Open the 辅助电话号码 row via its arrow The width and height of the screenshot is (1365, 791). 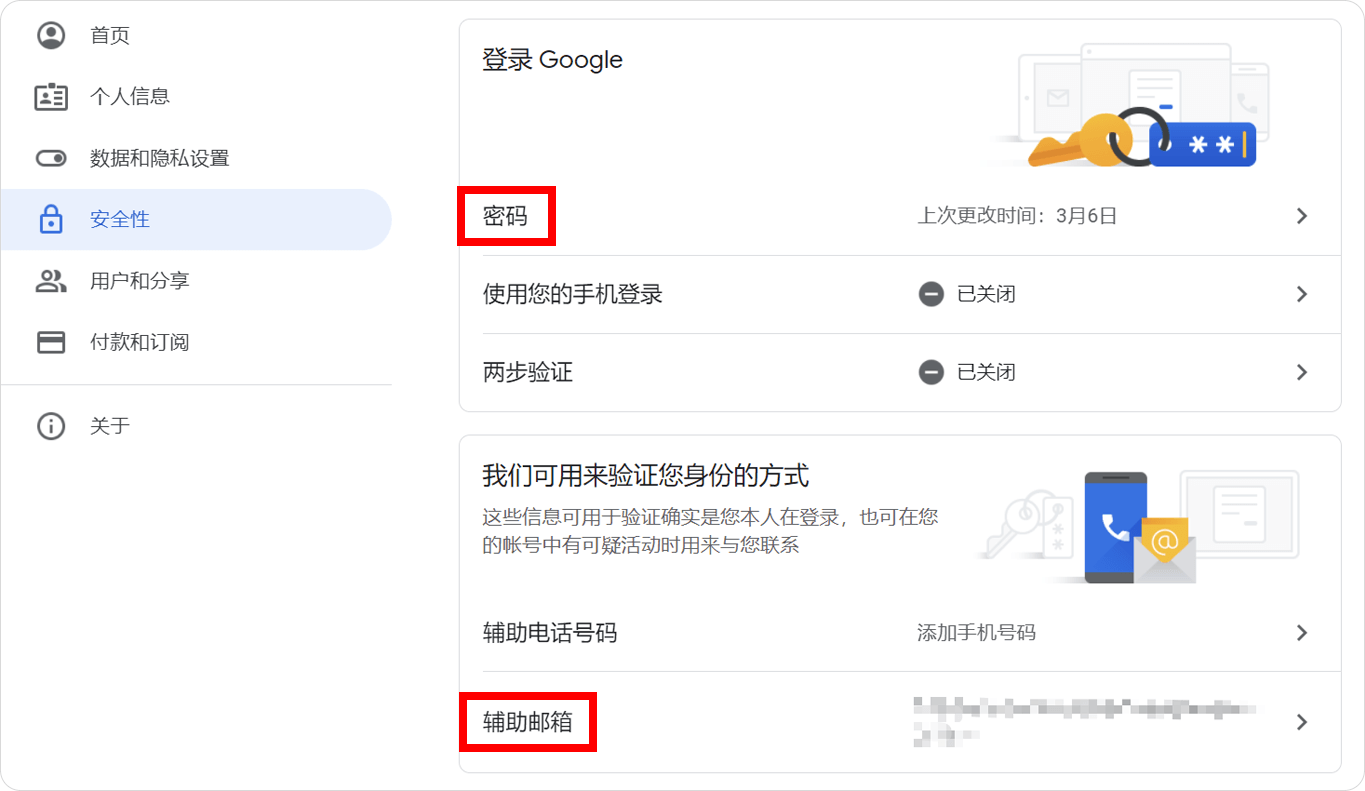point(1303,632)
